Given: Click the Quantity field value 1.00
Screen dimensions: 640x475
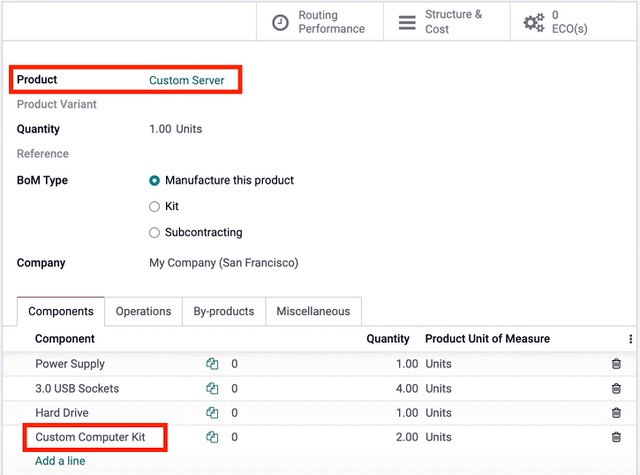Looking at the screenshot, I should 160,129.
